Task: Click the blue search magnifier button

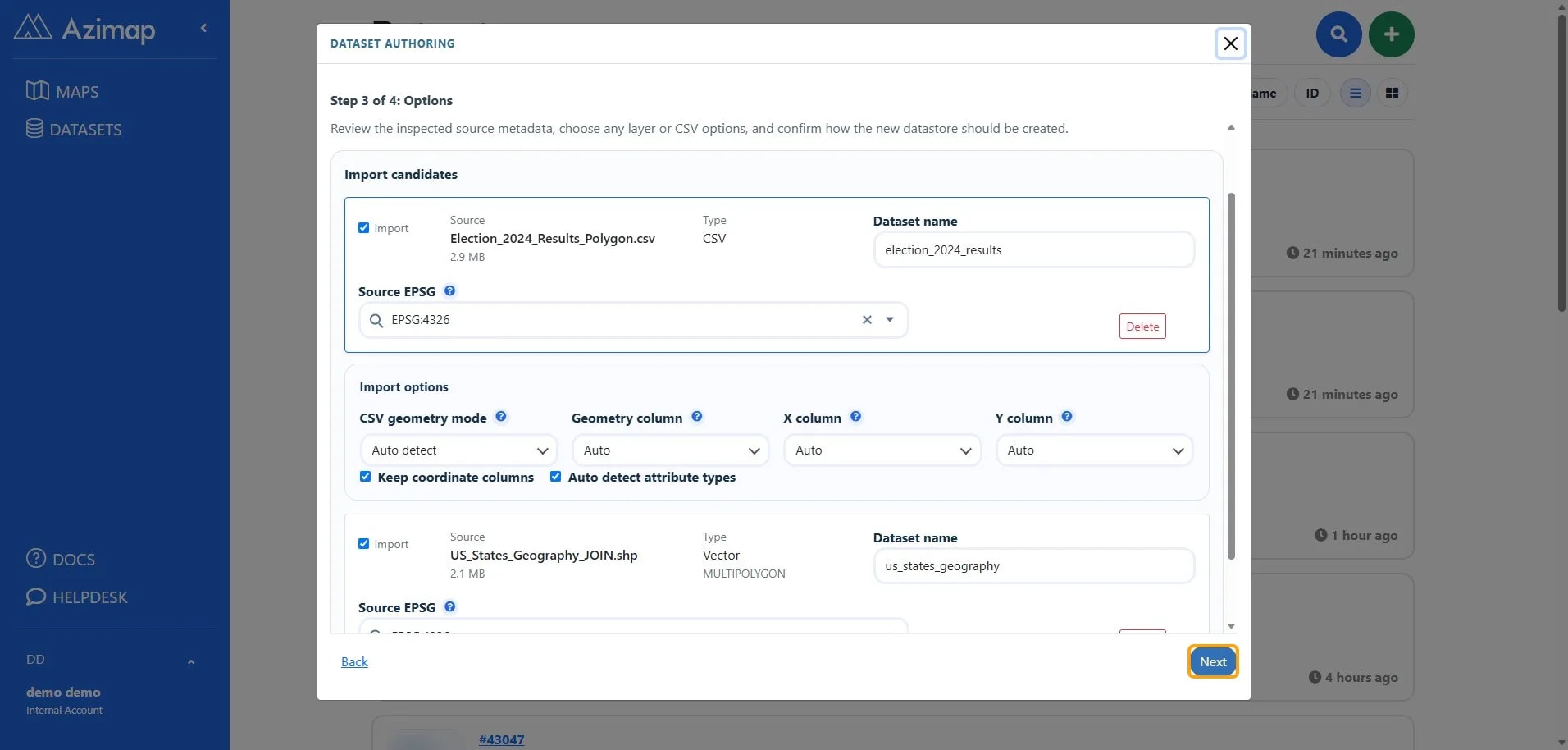Action: tap(1338, 34)
